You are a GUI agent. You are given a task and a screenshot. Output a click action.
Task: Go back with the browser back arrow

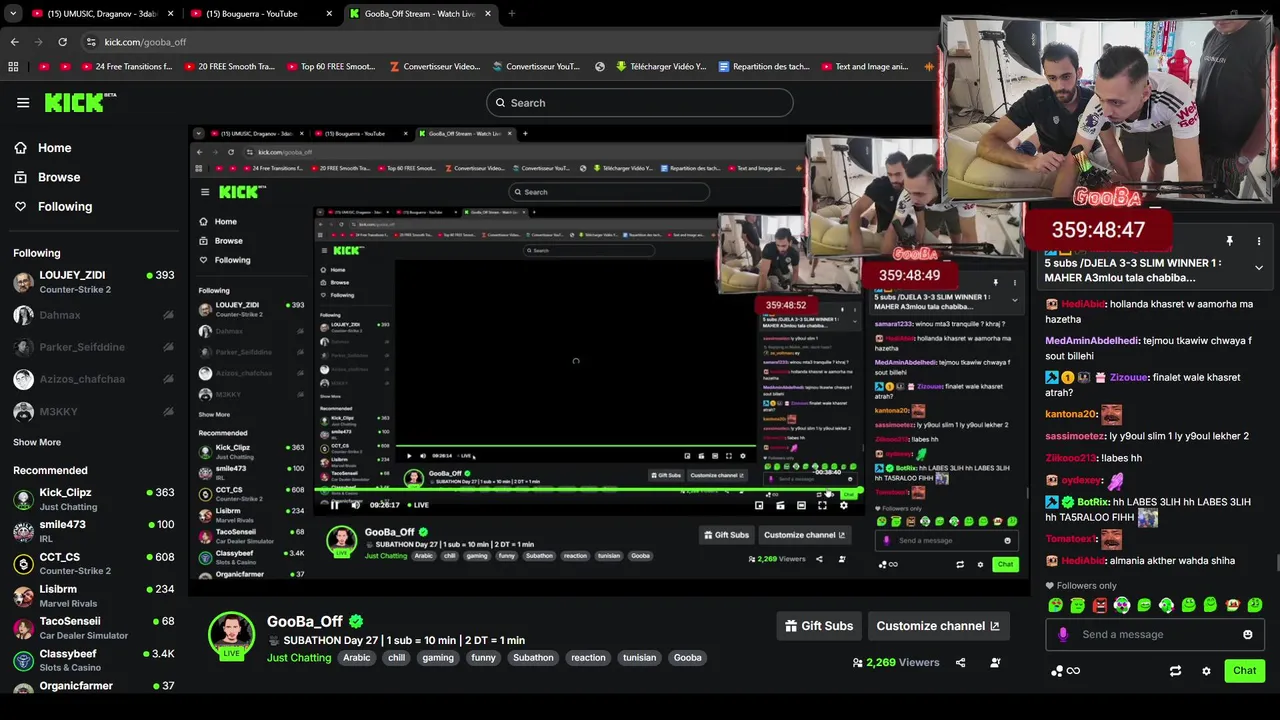14,42
